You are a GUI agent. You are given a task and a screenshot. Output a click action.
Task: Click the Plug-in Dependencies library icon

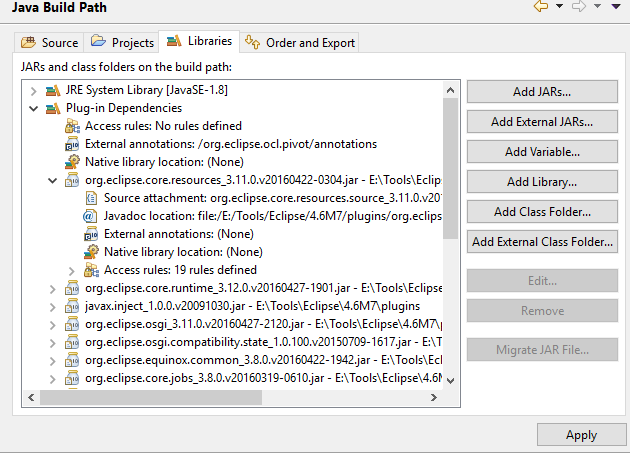click(x=53, y=109)
